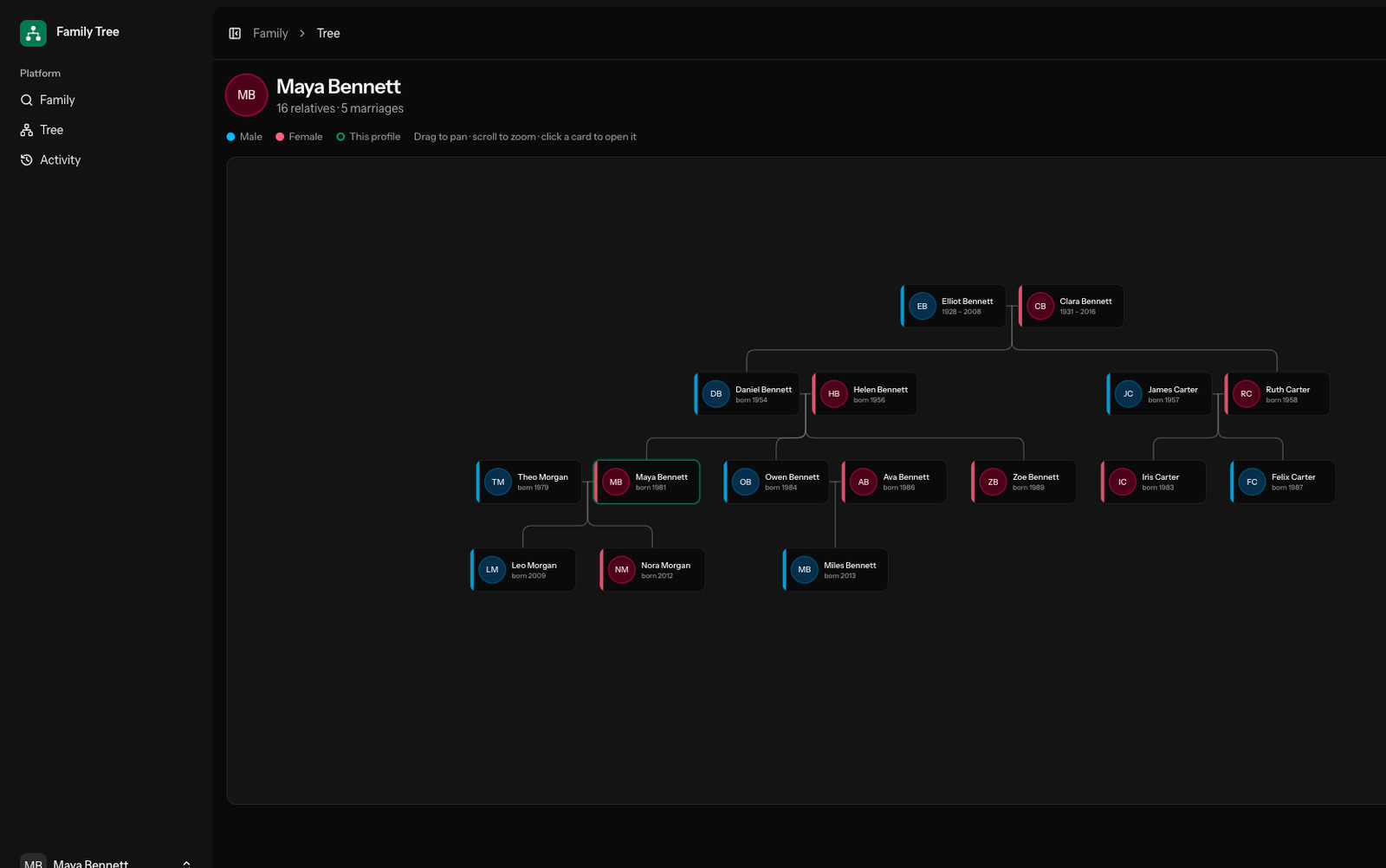Click the MB avatar of Miles Bennett

(805, 569)
